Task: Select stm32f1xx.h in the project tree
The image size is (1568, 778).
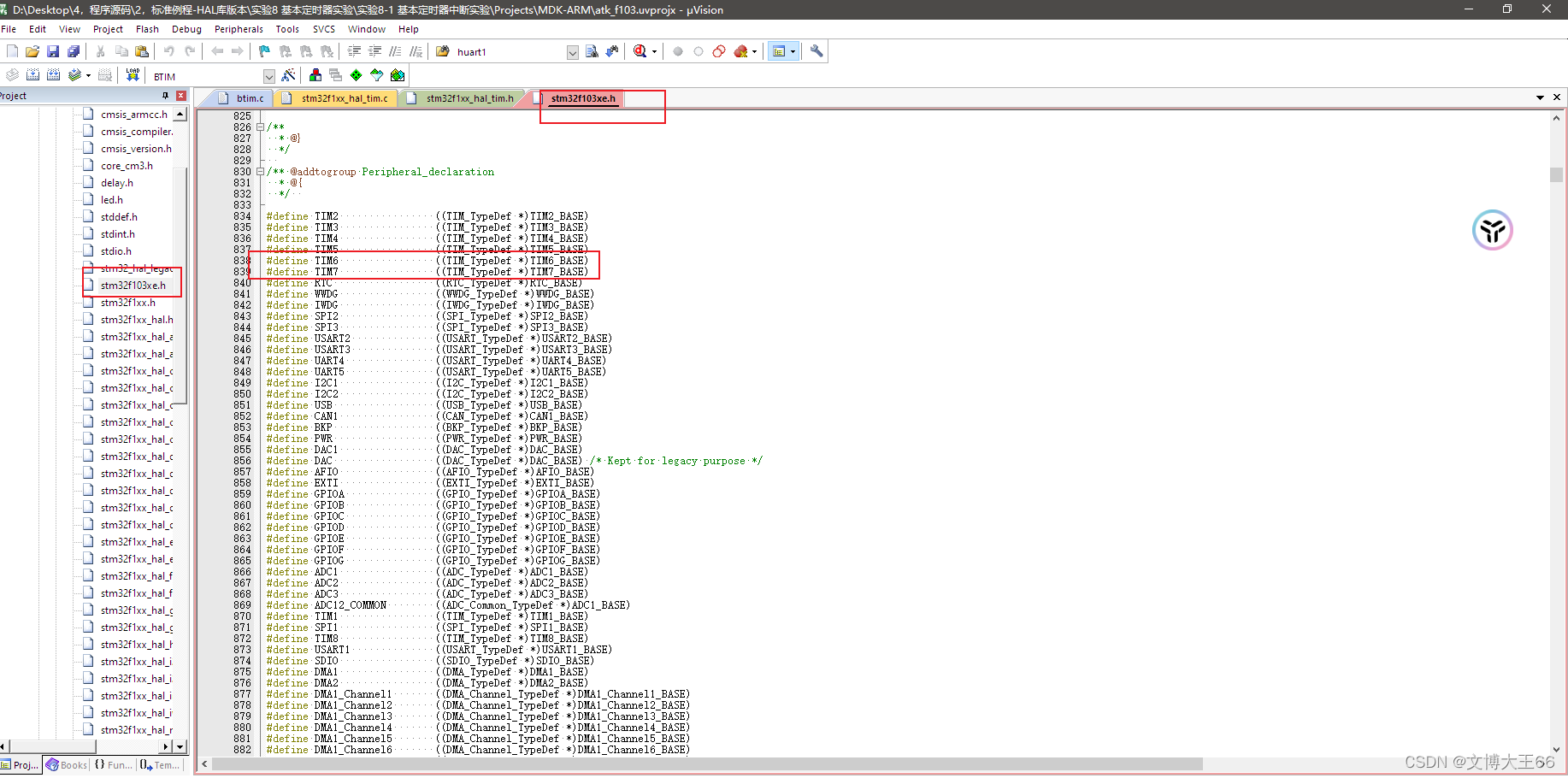Action: coord(127,303)
